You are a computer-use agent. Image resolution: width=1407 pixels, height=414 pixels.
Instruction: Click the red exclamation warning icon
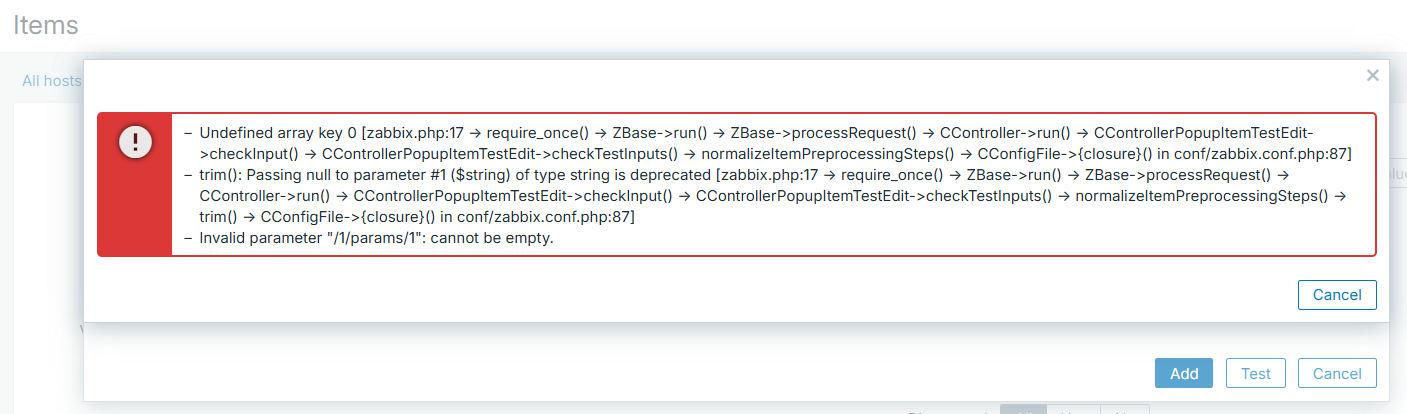[135, 142]
